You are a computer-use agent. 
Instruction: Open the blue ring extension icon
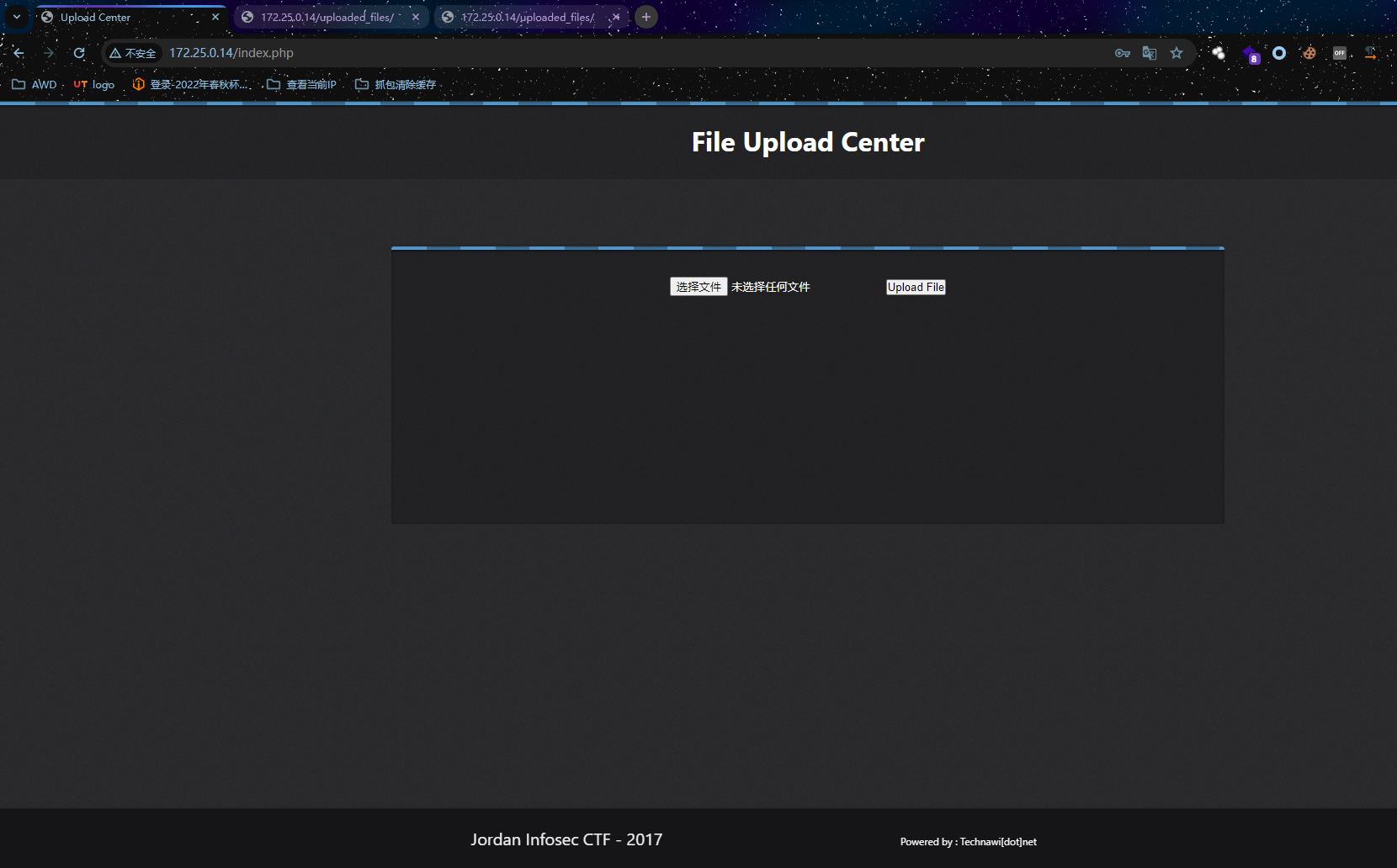click(1279, 53)
